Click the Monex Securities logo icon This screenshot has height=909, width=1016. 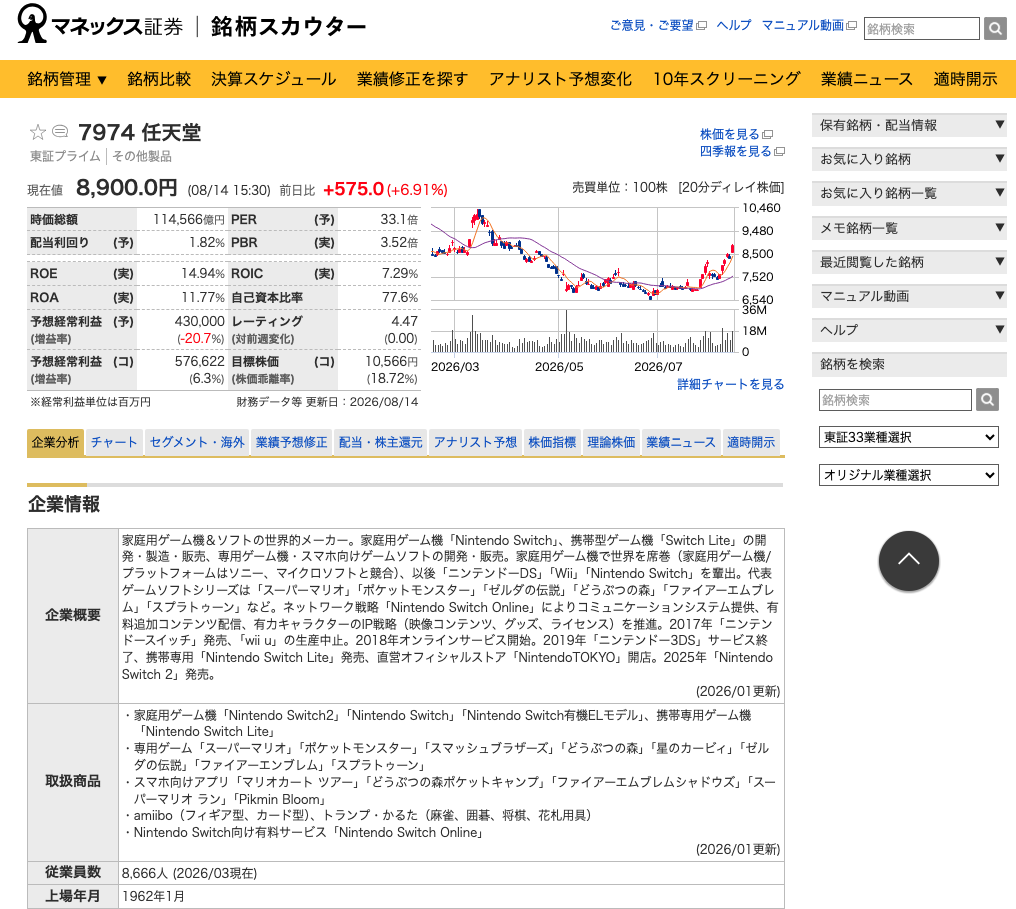[32, 23]
